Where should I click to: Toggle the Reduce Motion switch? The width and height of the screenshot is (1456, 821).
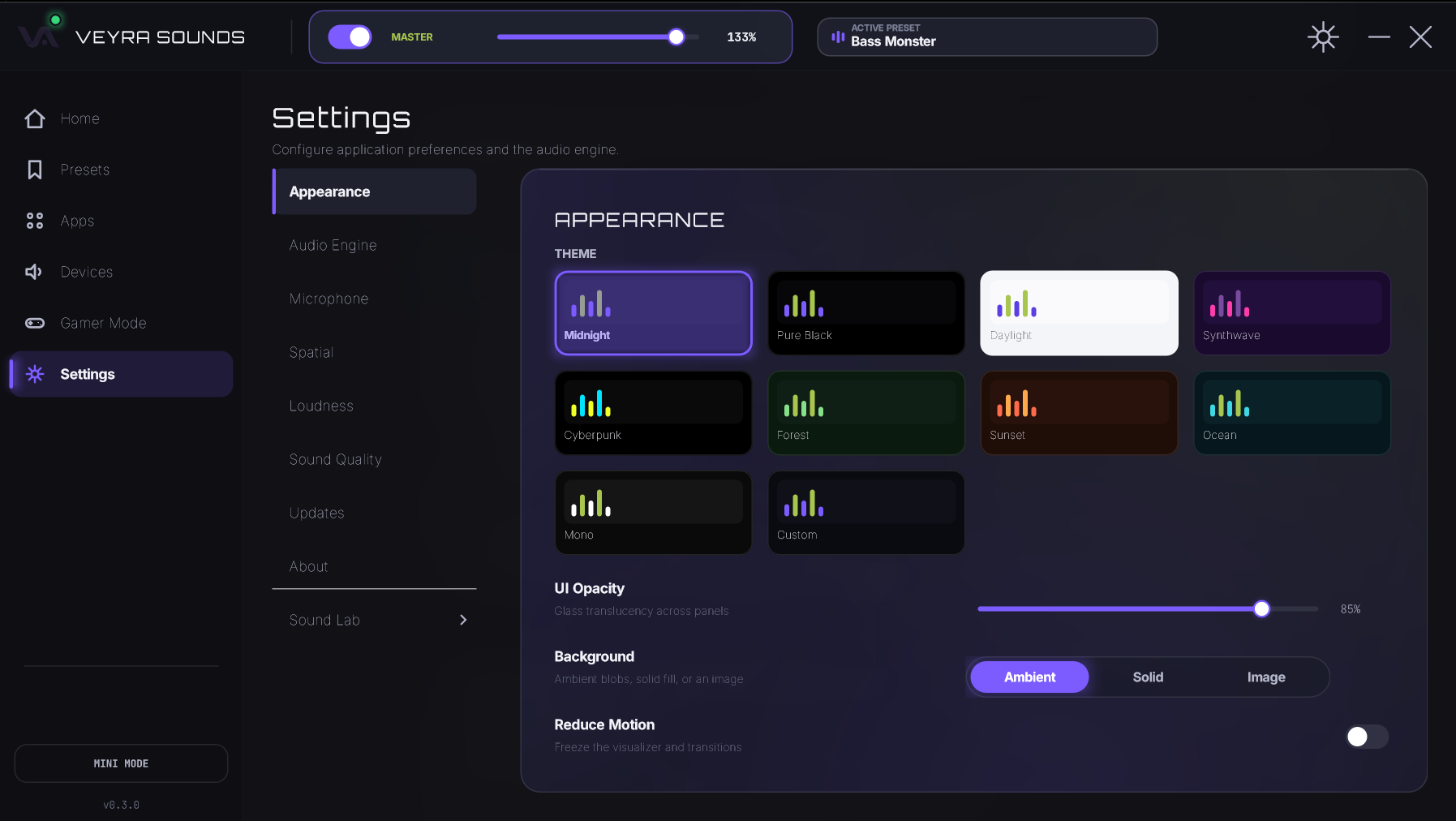pyautogui.click(x=1367, y=737)
